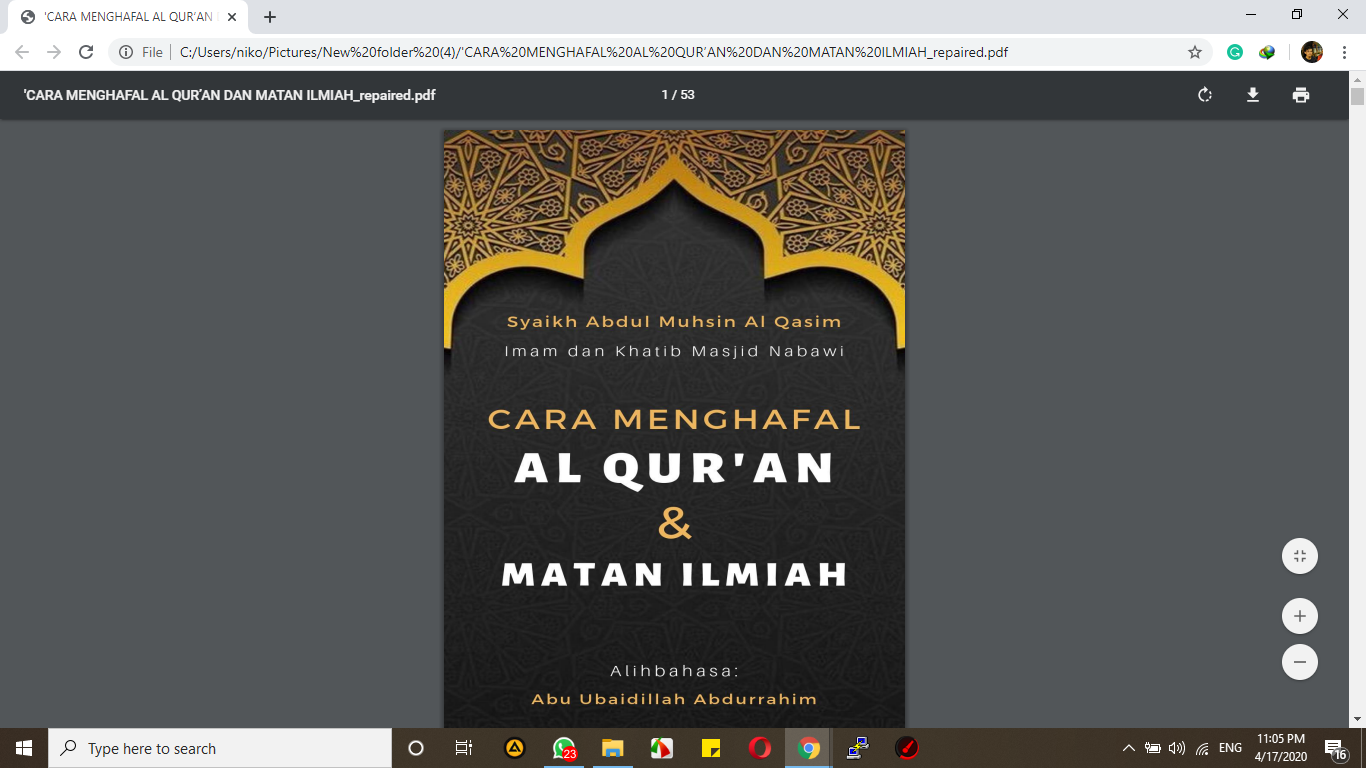Close the CARA MENGHAFAL AL QUR'AN tab
The width and height of the screenshot is (1366, 768).
pyautogui.click(x=232, y=17)
